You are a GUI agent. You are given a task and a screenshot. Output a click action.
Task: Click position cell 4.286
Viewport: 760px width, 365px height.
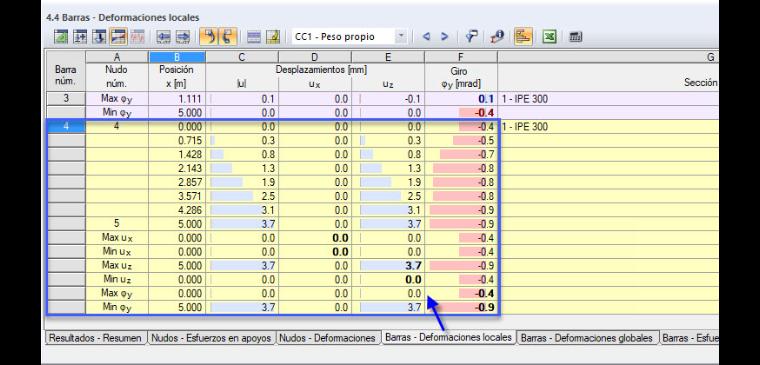pyautogui.click(x=177, y=210)
